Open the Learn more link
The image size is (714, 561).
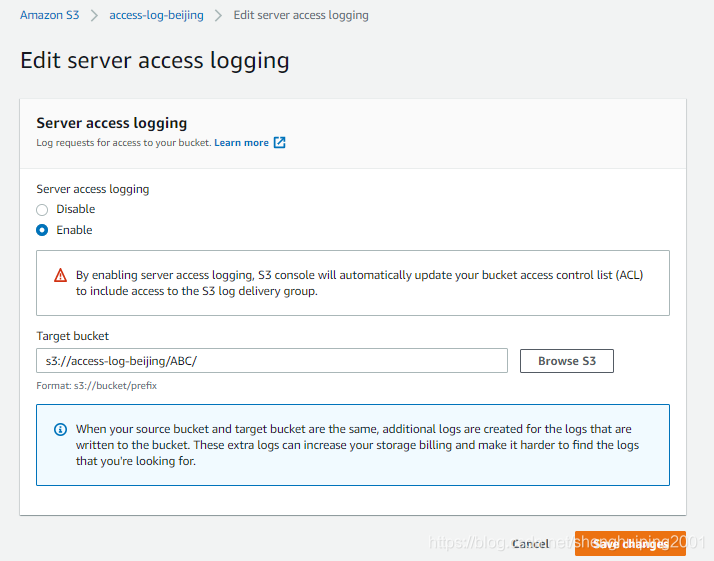click(241, 143)
